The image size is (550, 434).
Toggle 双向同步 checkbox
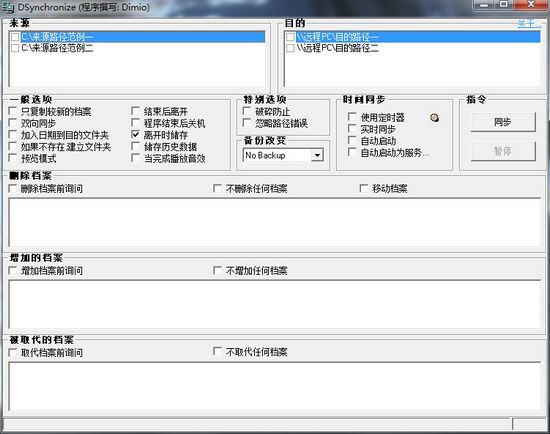click(13, 123)
